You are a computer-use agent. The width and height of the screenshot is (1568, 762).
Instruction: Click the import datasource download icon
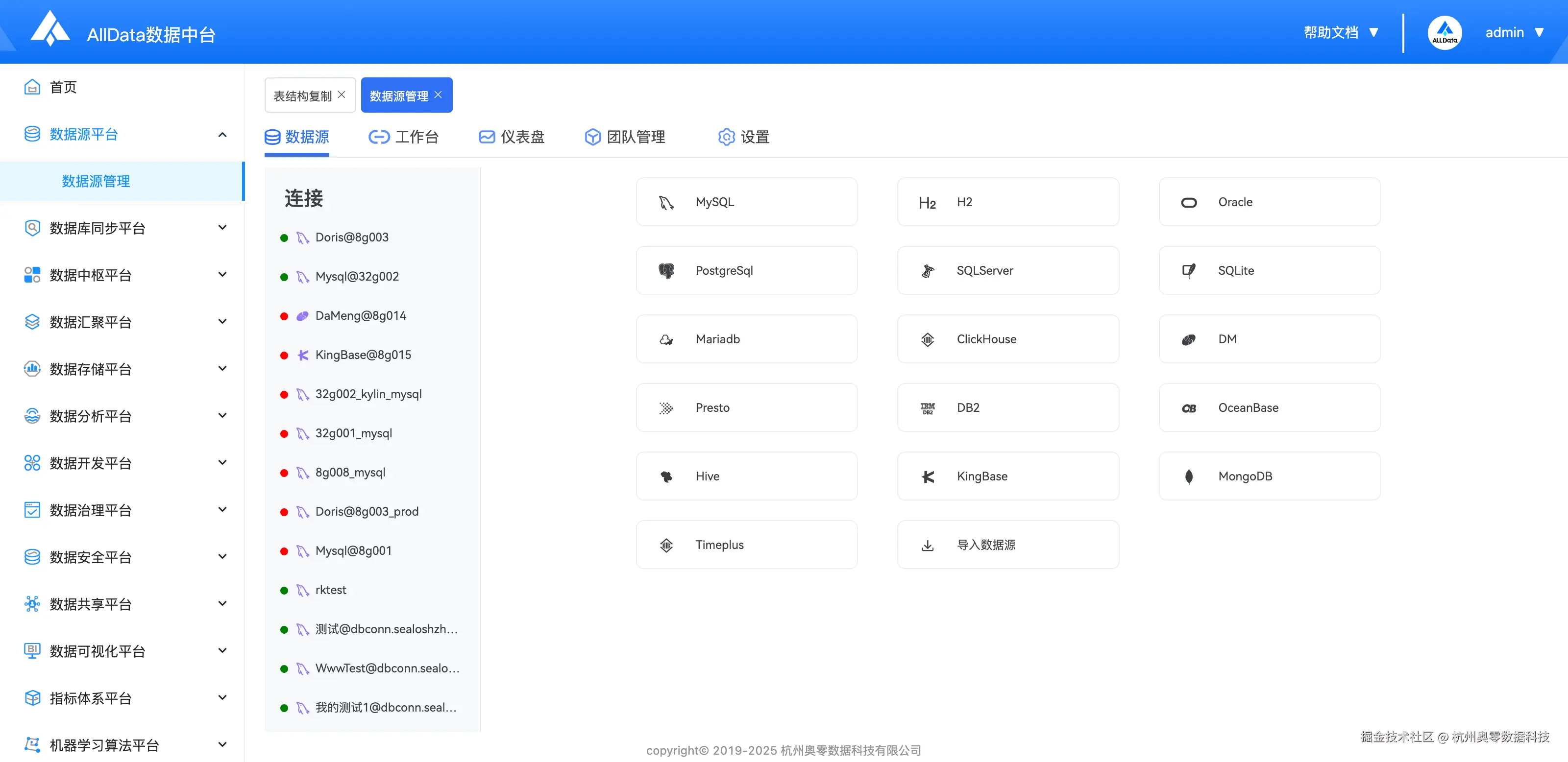[928, 546]
